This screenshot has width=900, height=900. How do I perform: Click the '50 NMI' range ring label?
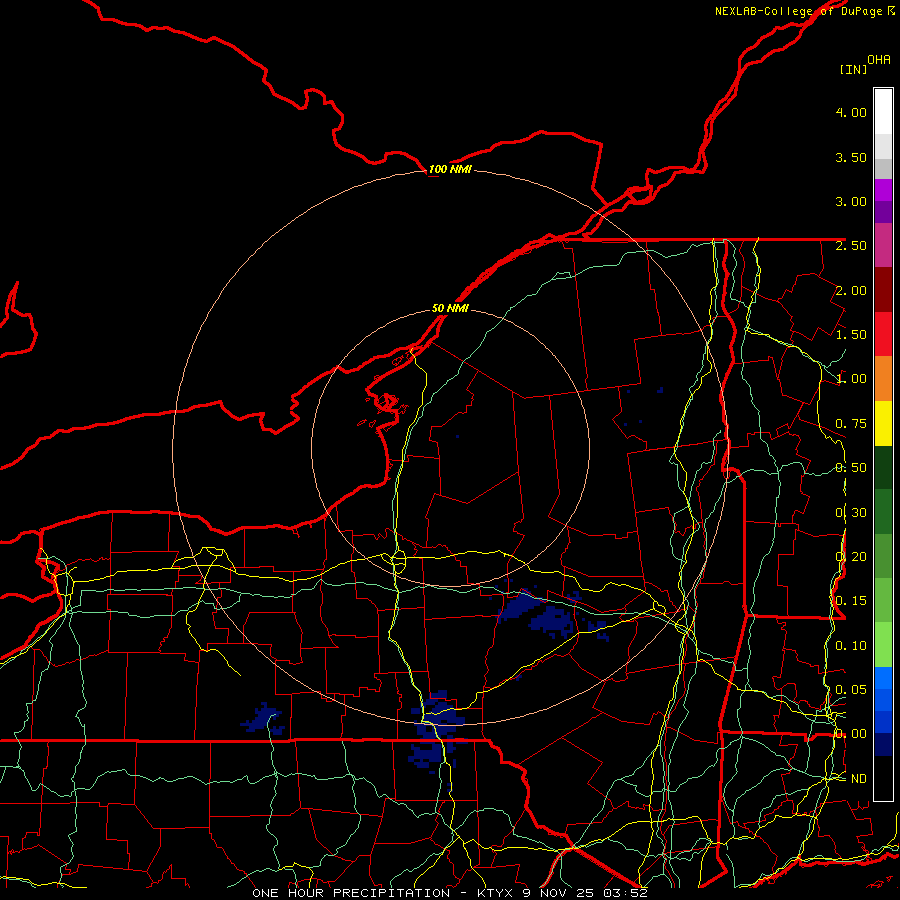point(450,308)
